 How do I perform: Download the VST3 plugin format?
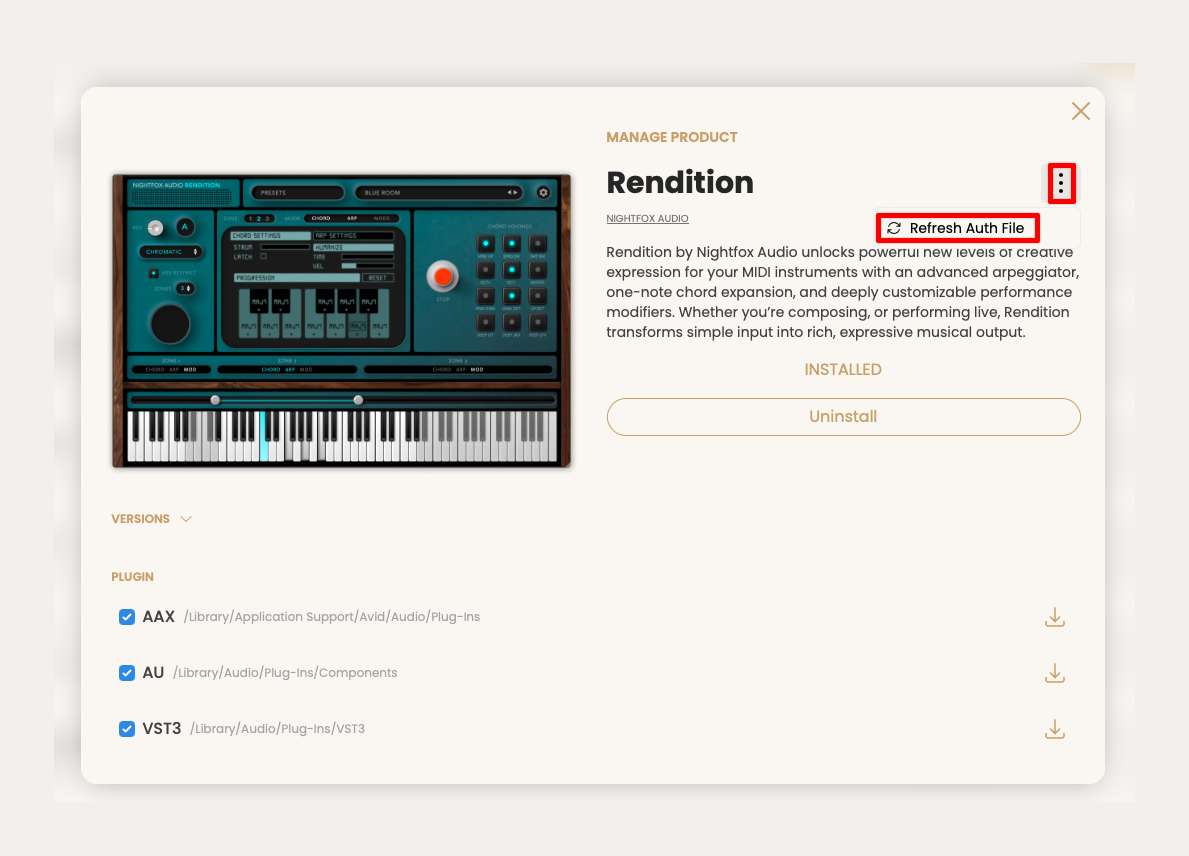1055,729
